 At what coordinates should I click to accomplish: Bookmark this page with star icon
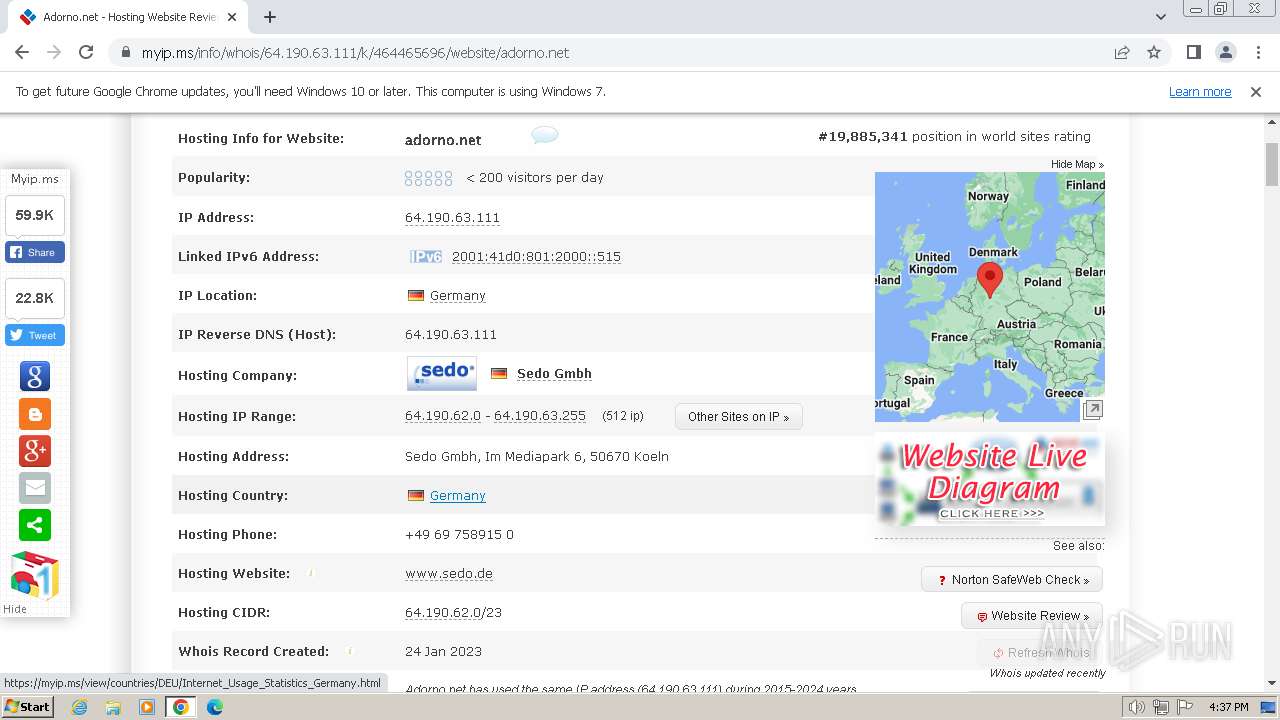(1154, 53)
